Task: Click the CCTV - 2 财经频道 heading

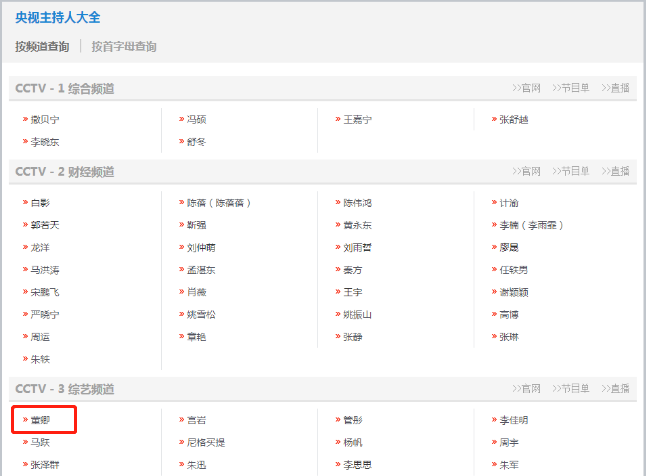Action: click(65, 171)
